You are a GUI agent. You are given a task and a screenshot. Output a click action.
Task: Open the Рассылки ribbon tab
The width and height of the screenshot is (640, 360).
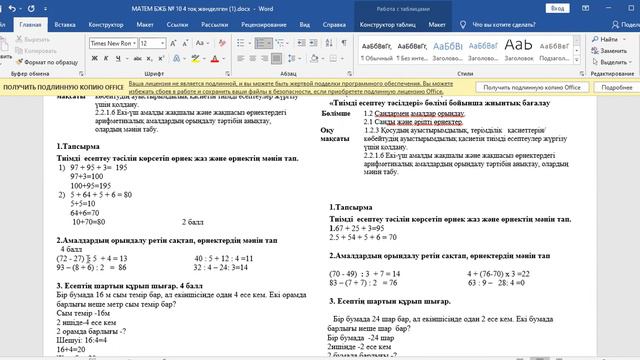[214, 24]
